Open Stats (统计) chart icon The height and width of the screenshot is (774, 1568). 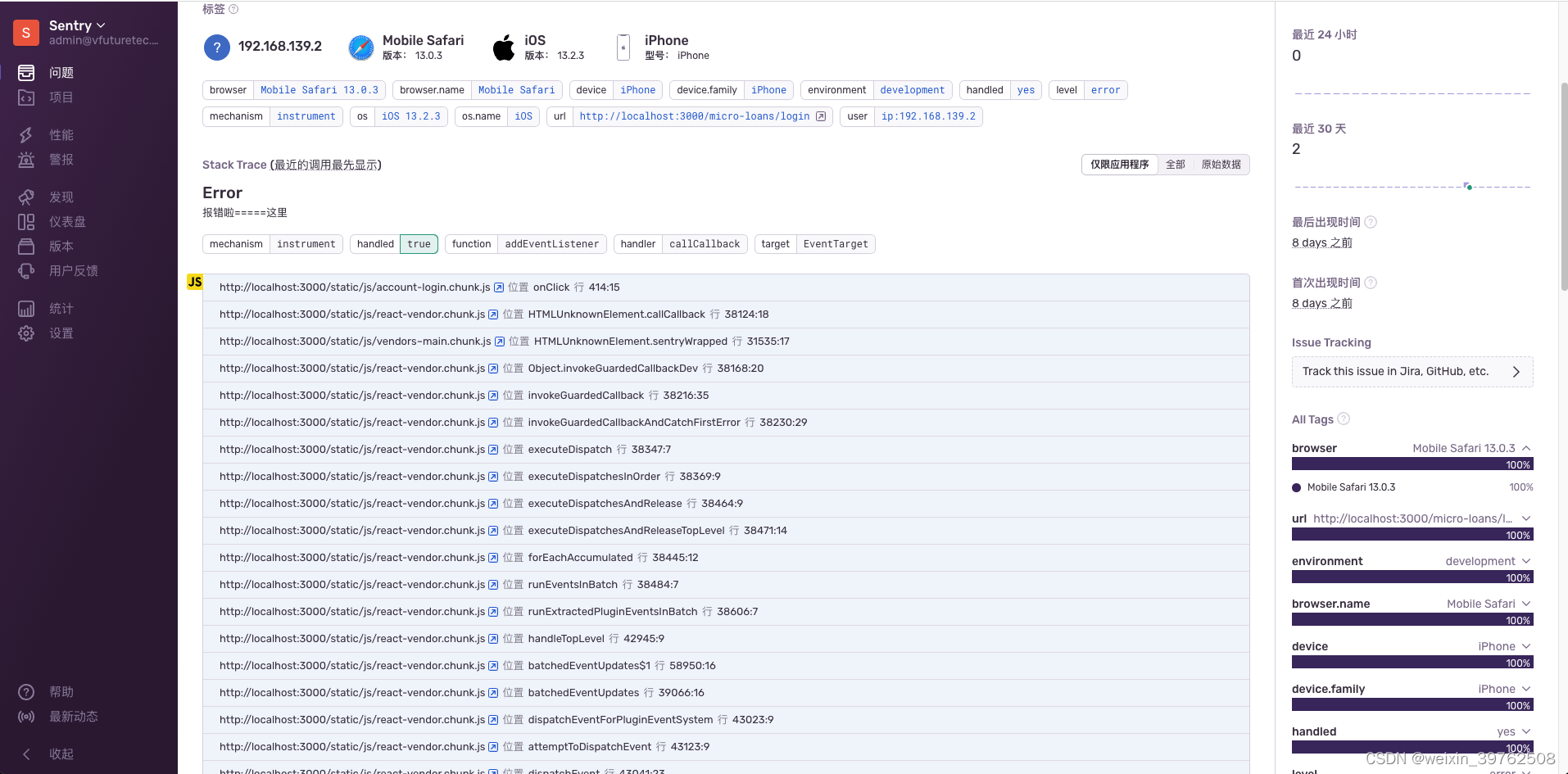click(x=26, y=309)
